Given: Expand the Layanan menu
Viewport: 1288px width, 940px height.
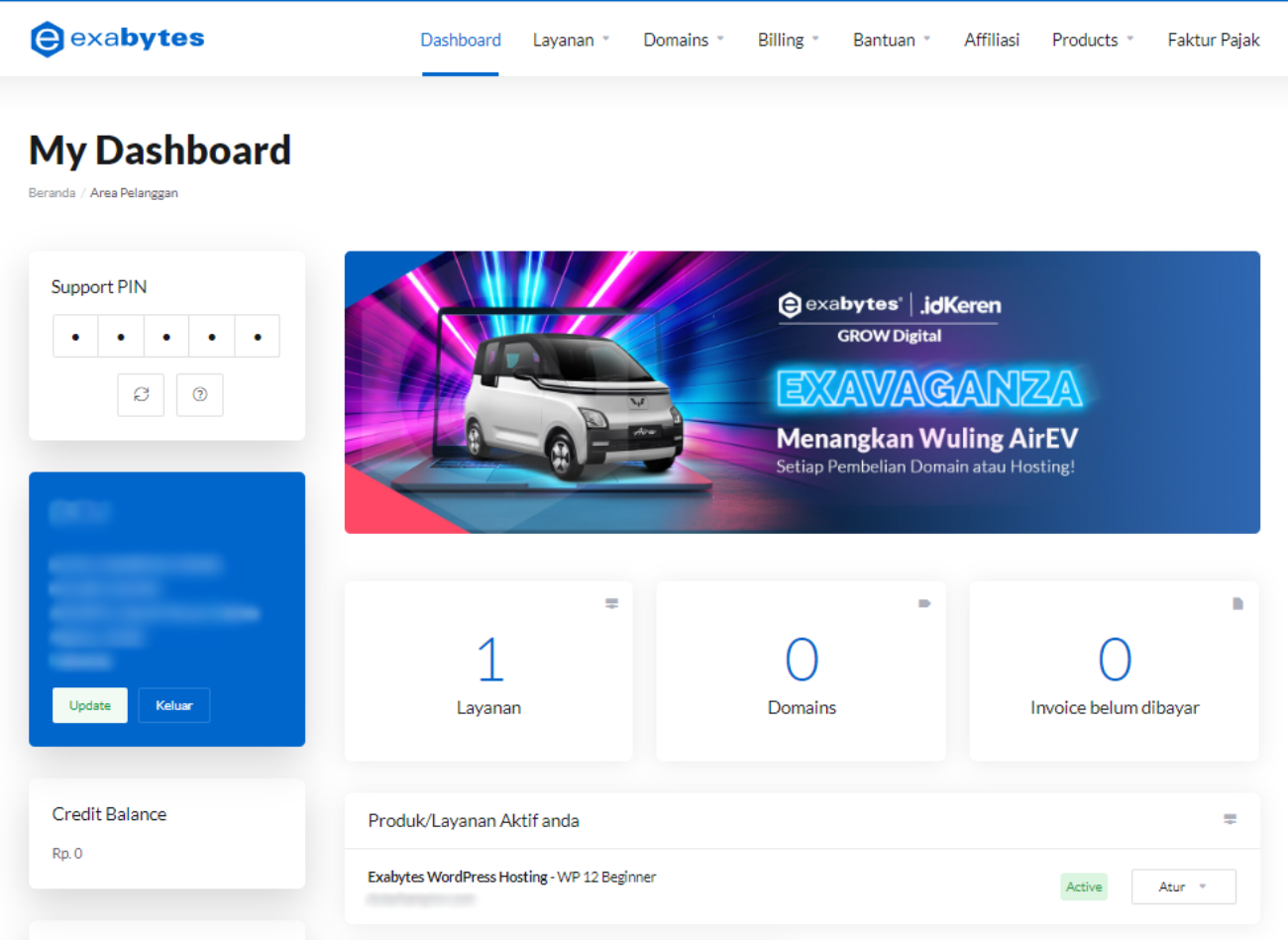Looking at the screenshot, I should point(572,40).
